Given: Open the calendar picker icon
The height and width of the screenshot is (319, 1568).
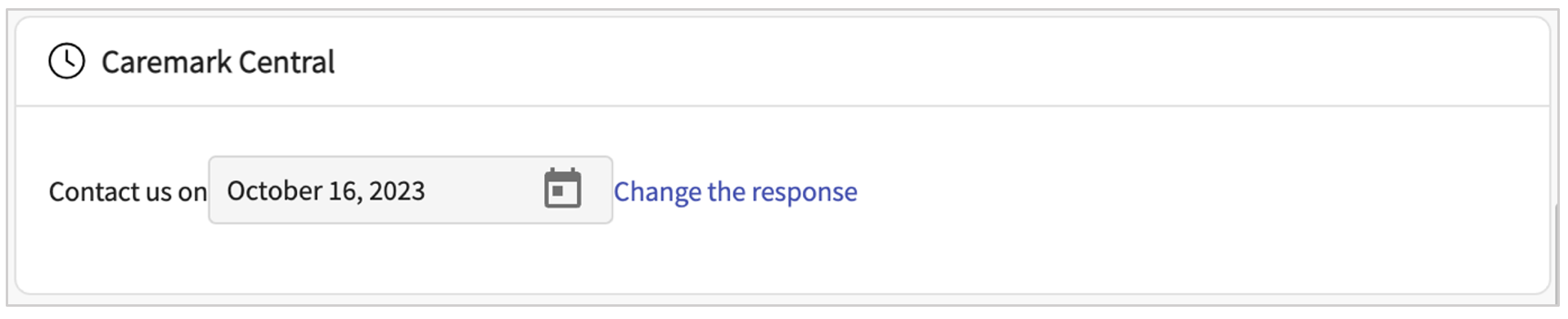Looking at the screenshot, I should tap(563, 189).
